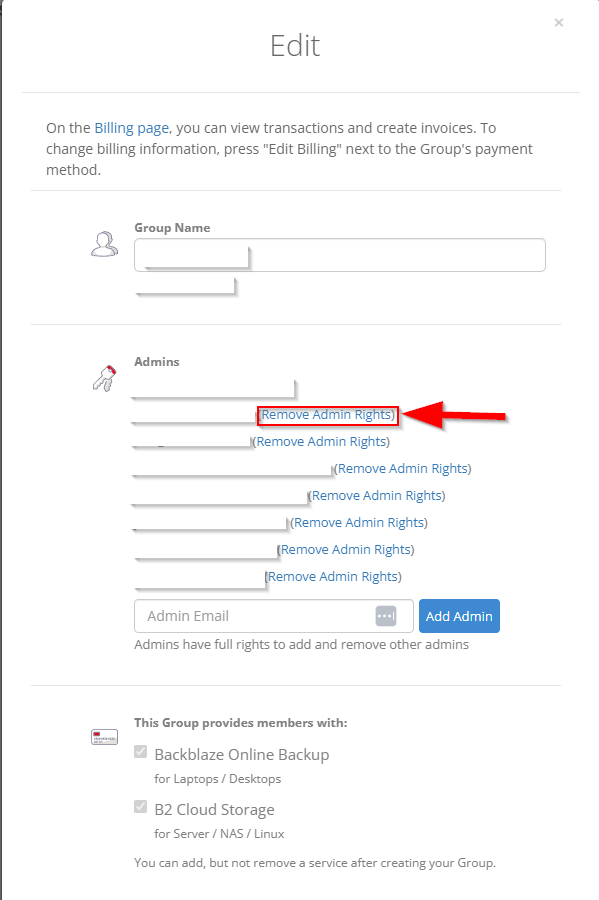Click the third Remove Admin Rights link
The image size is (599, 900).
click(403, 468)
